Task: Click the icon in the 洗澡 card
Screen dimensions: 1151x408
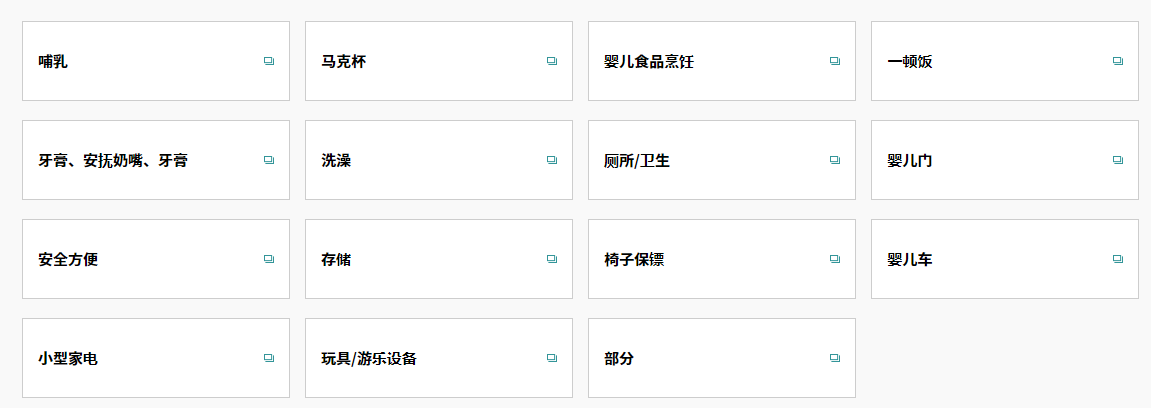Action: (x=552, y=160)
